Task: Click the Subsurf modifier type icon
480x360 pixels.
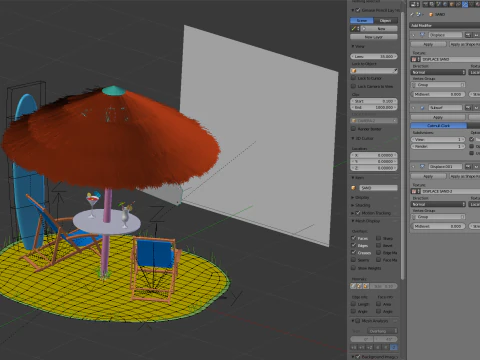Action: pyautogui.click(x=422, y=108)
